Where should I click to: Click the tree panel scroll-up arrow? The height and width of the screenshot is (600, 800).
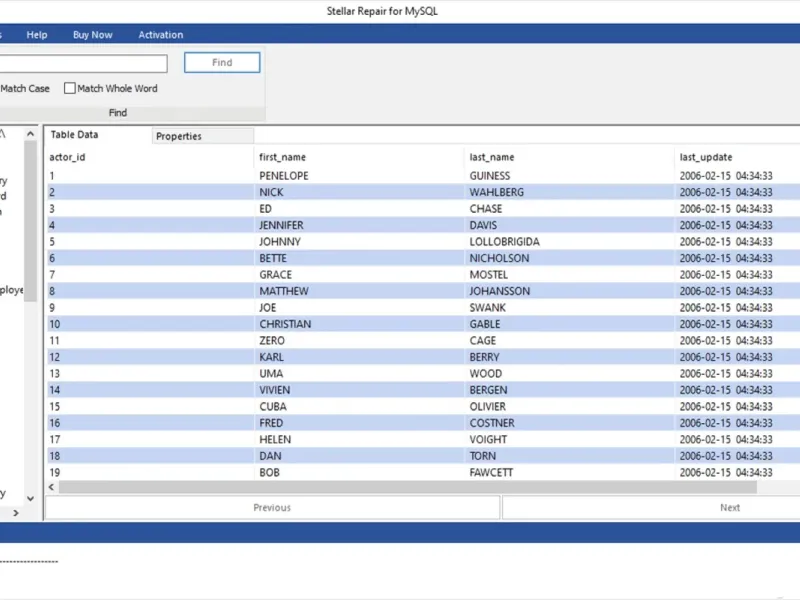click(31, 134)
